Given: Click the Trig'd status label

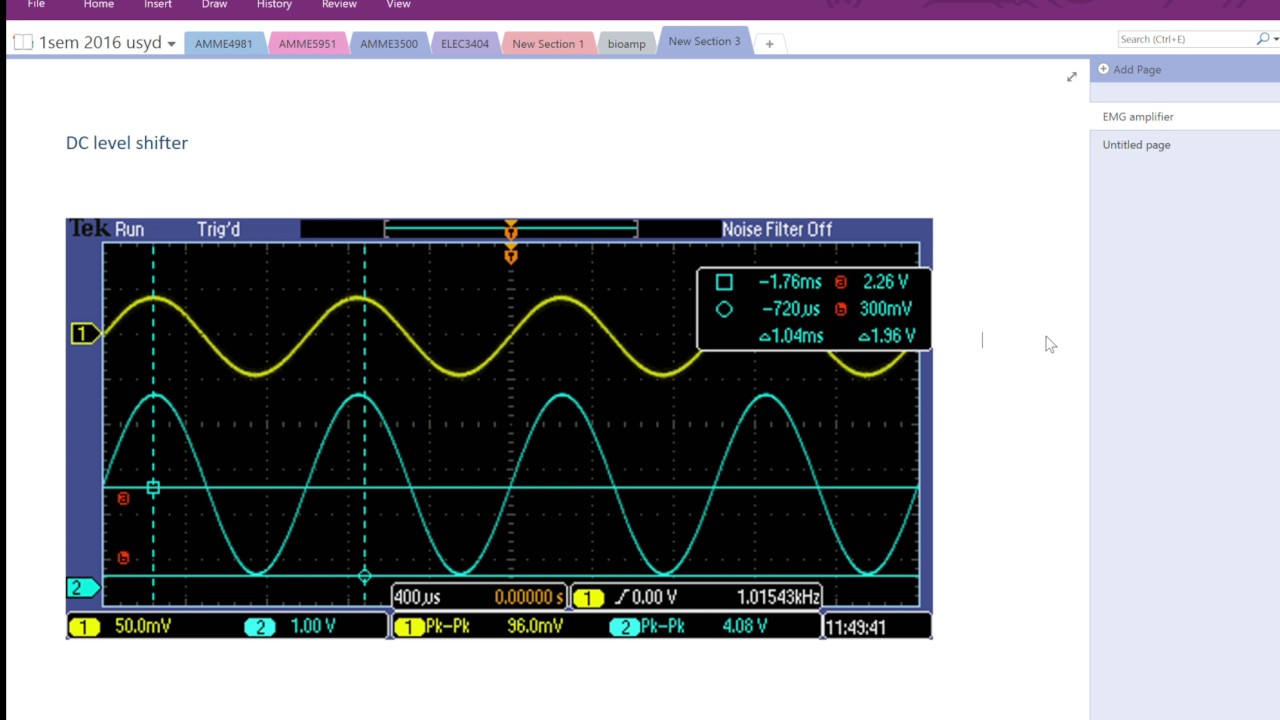Looking at the screenshot, I should coord(218,230).
